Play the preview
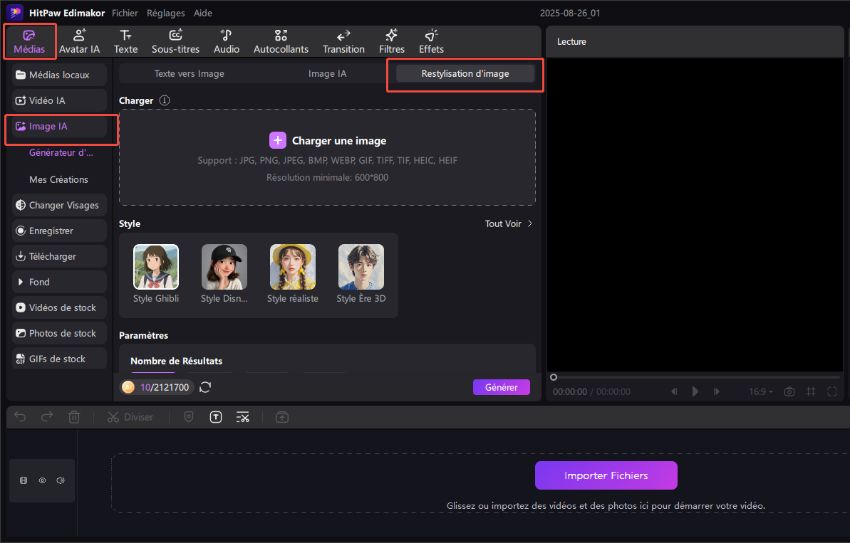 (x=695, y=391)
